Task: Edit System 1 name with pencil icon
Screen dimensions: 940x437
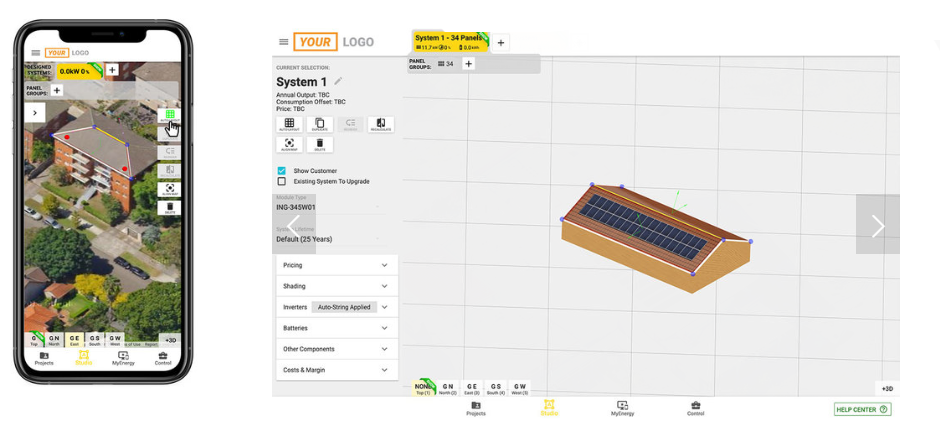Action: 338,81
